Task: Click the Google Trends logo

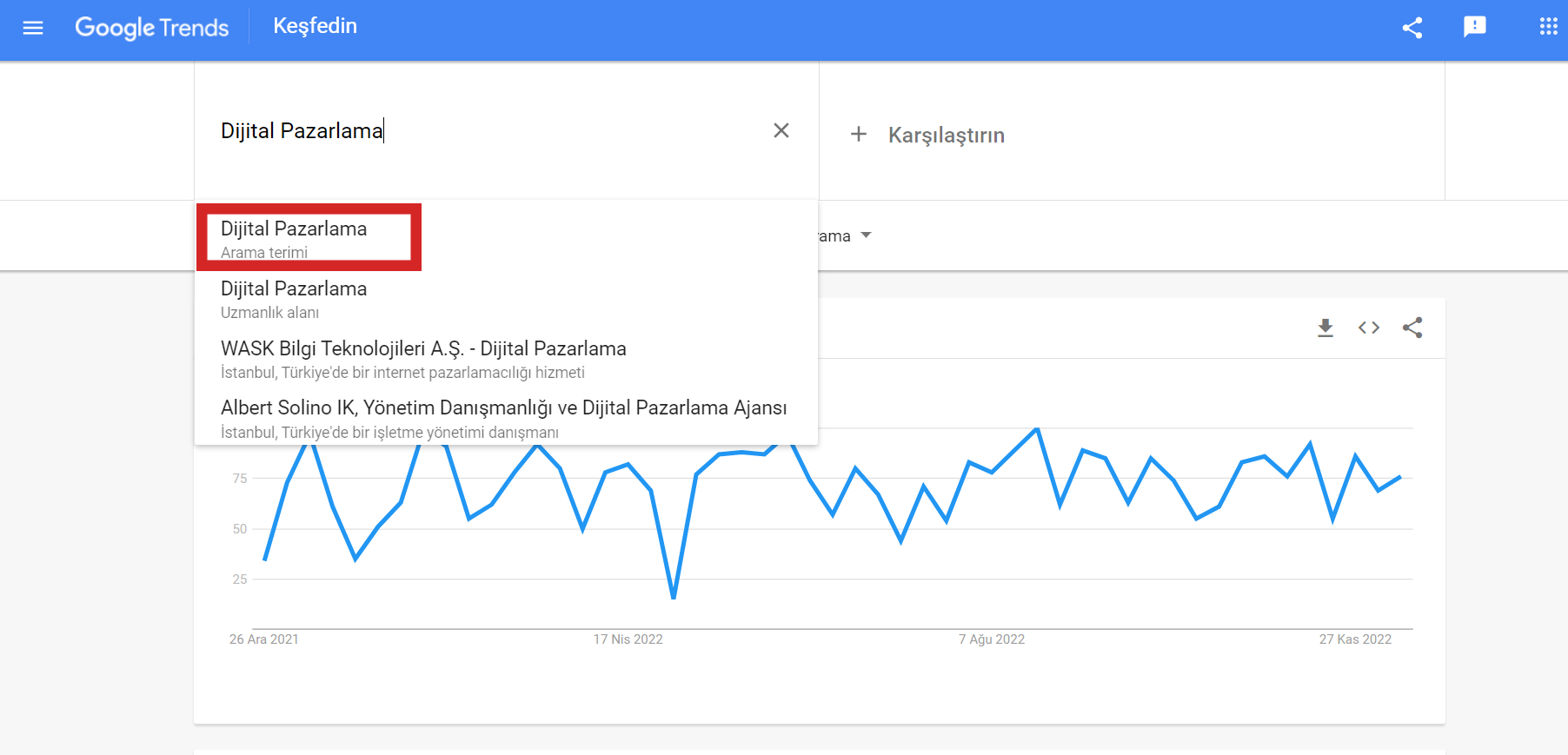Action: [152, 28]
